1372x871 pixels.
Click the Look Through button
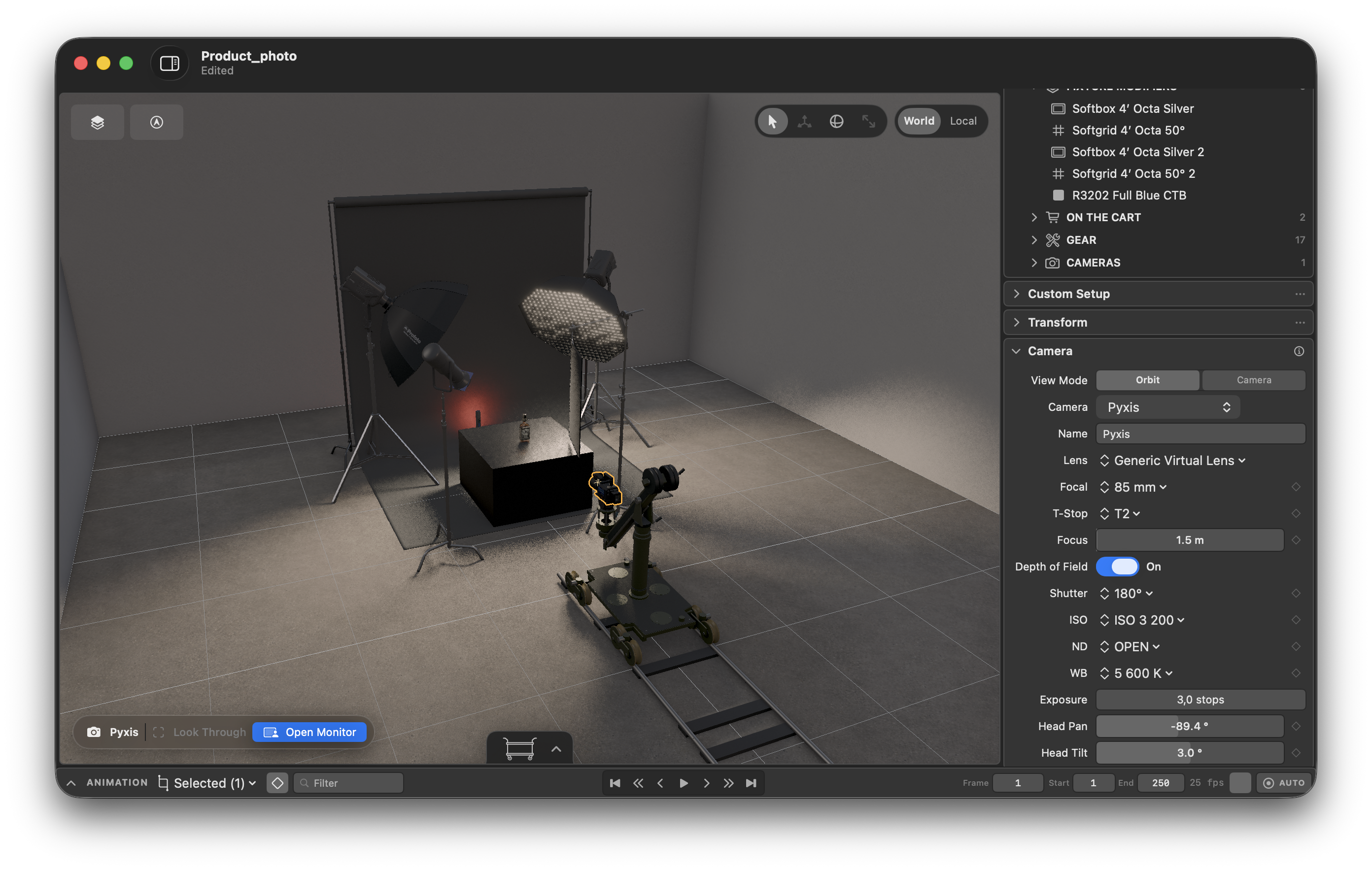point(200,732)
